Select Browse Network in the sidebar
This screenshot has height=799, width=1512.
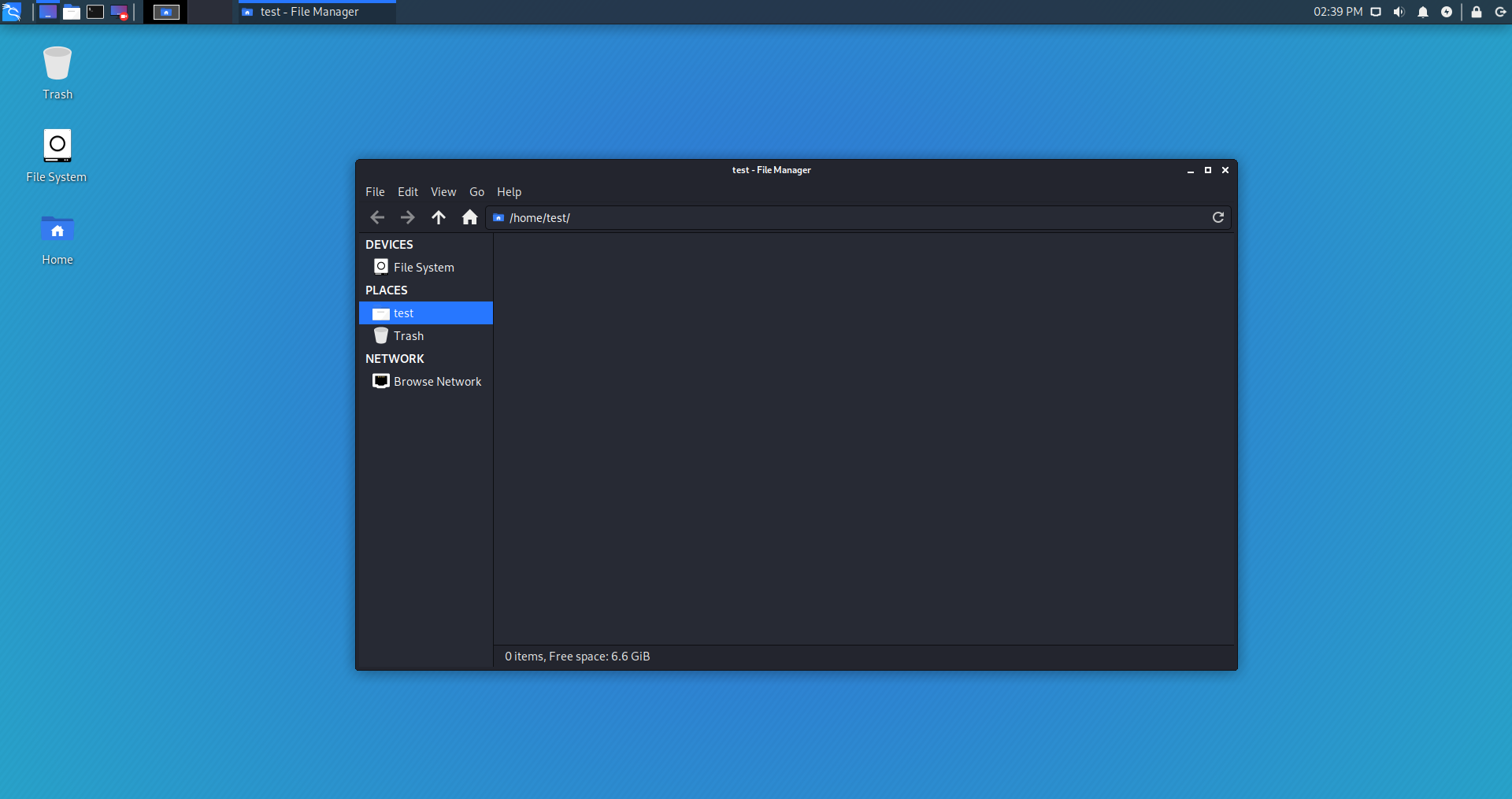pos(437,382)
